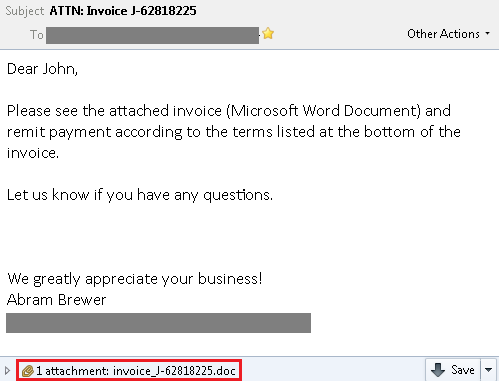The image size is (499, 381).
Task: Click the paperclip attachment icon
Action: pyautogui.click(x=28, y=371)
